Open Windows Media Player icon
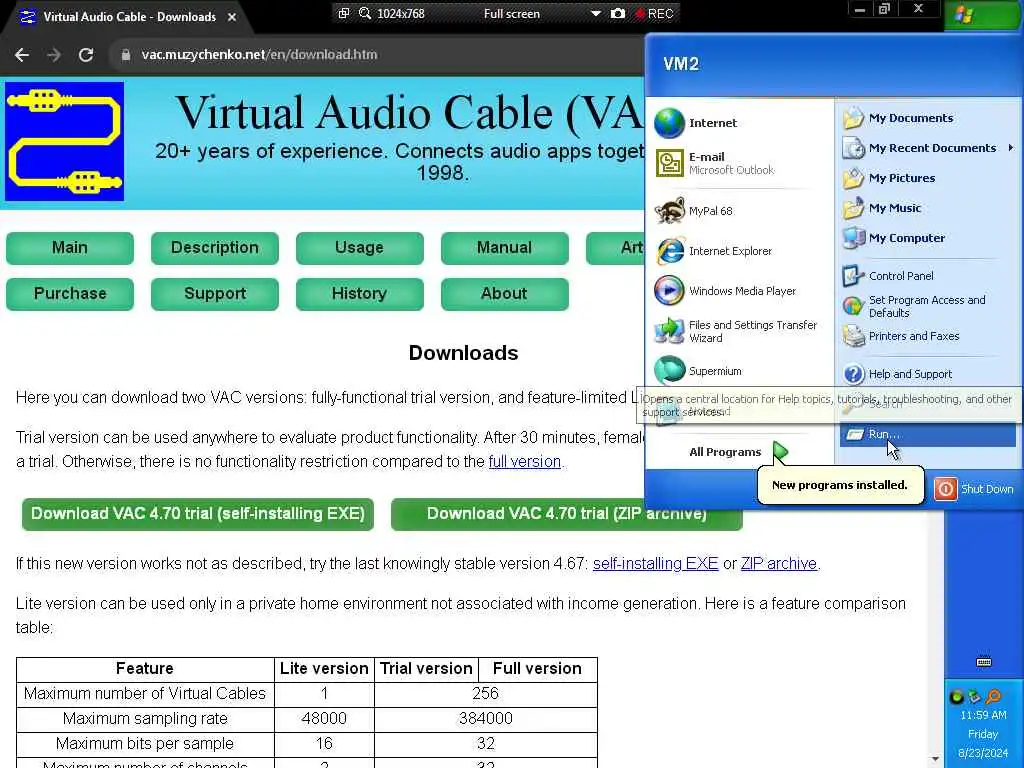1024x768 pixels. pyautogui.click(x=669, y=291)
